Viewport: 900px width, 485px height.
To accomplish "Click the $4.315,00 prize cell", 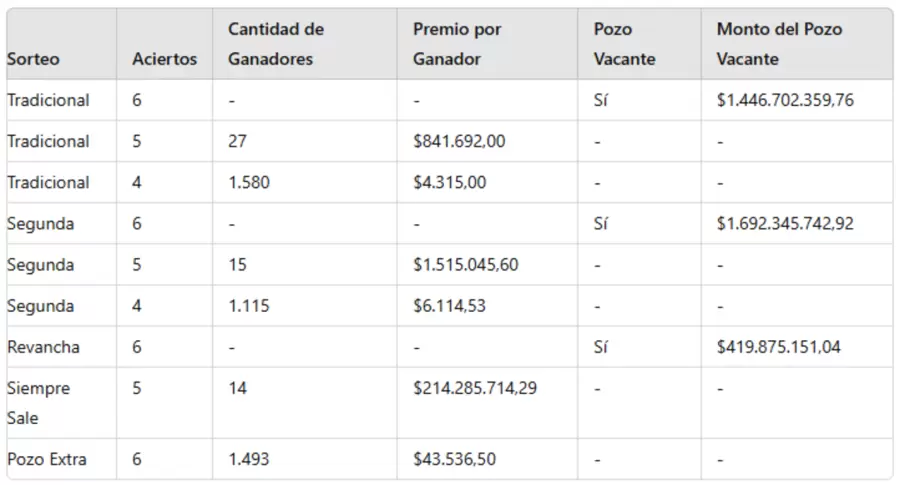I will (x=450, y=182).
